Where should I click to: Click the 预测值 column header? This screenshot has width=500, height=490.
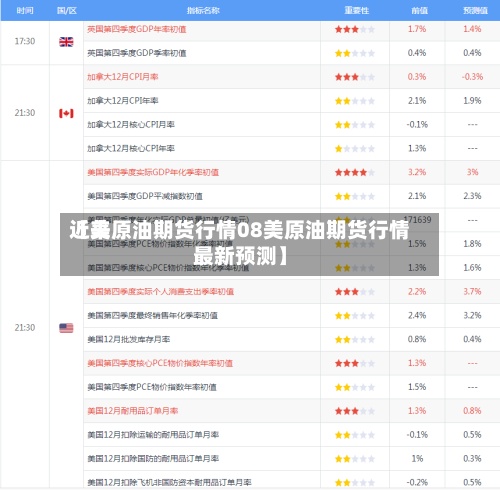[475, 11]
